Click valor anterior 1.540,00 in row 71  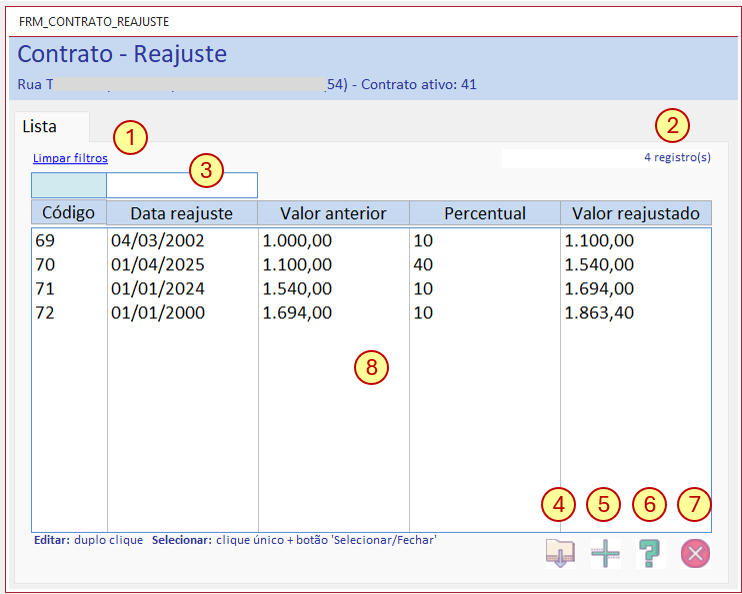click(297, 289)
